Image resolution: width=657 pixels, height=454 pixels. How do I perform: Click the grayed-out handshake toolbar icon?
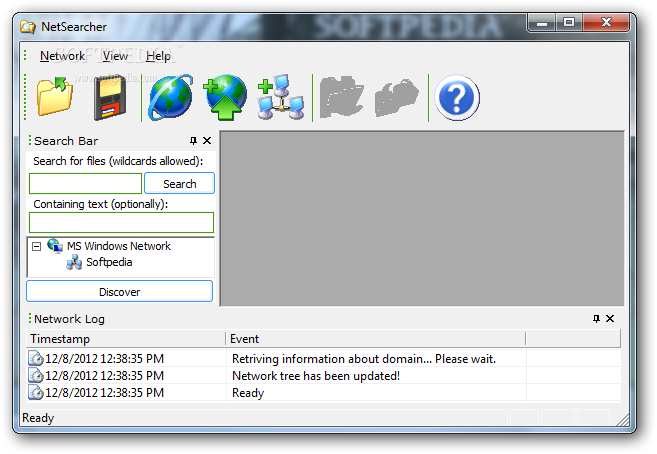coord(396,98)
